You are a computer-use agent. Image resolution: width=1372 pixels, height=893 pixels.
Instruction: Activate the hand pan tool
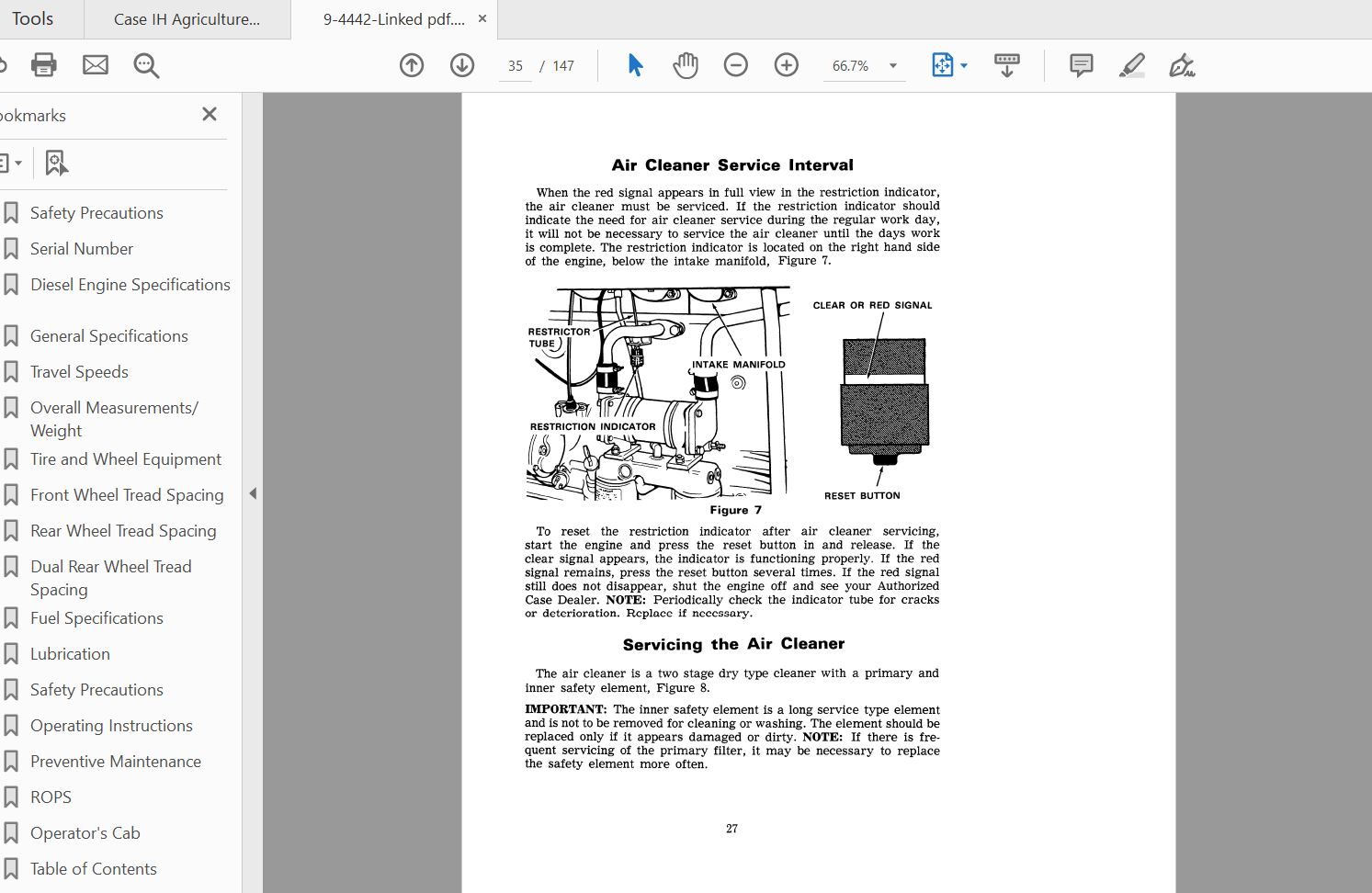pyautogui.click(x=686, y=65)
